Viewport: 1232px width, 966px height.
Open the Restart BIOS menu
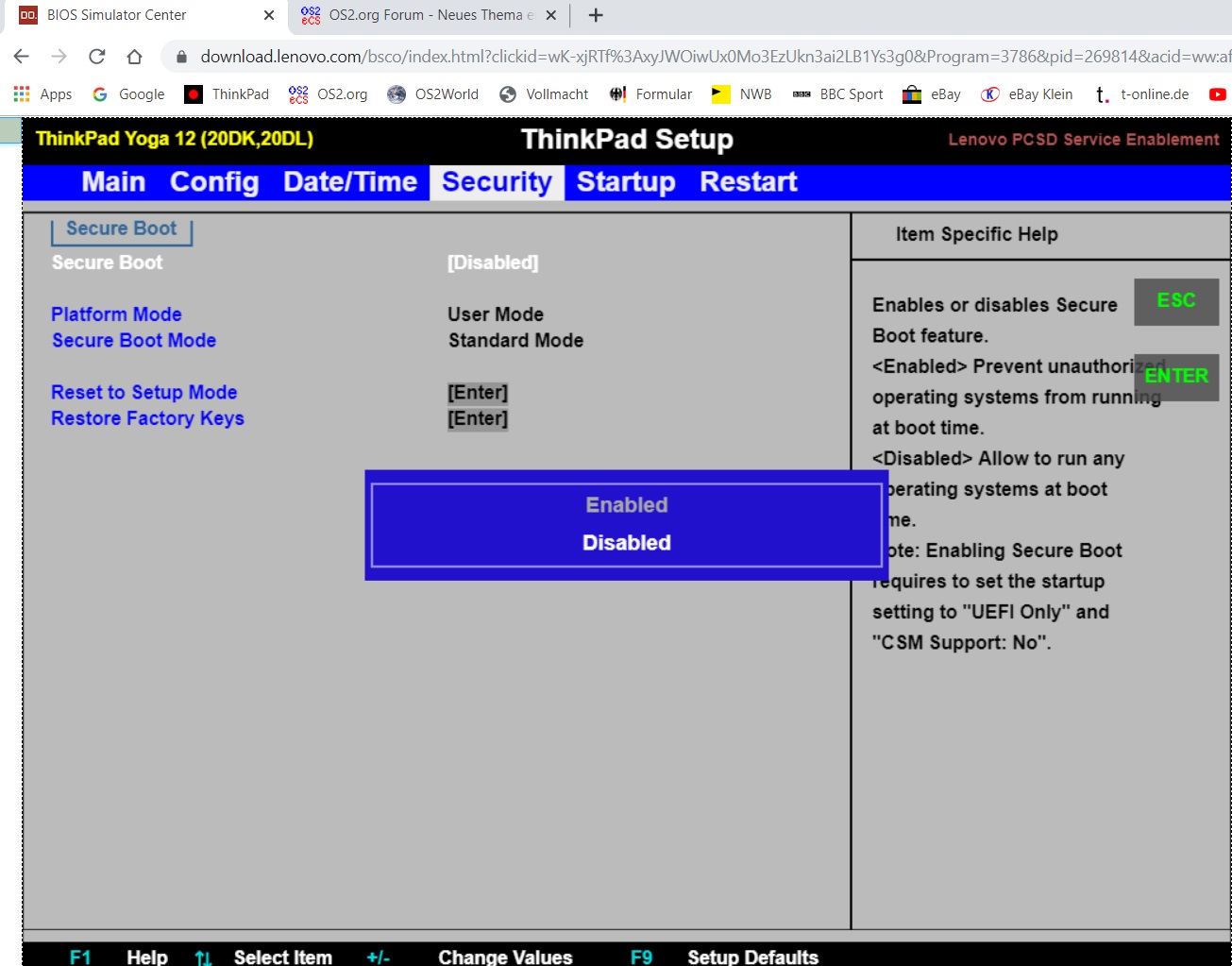(x=749, y=182)
